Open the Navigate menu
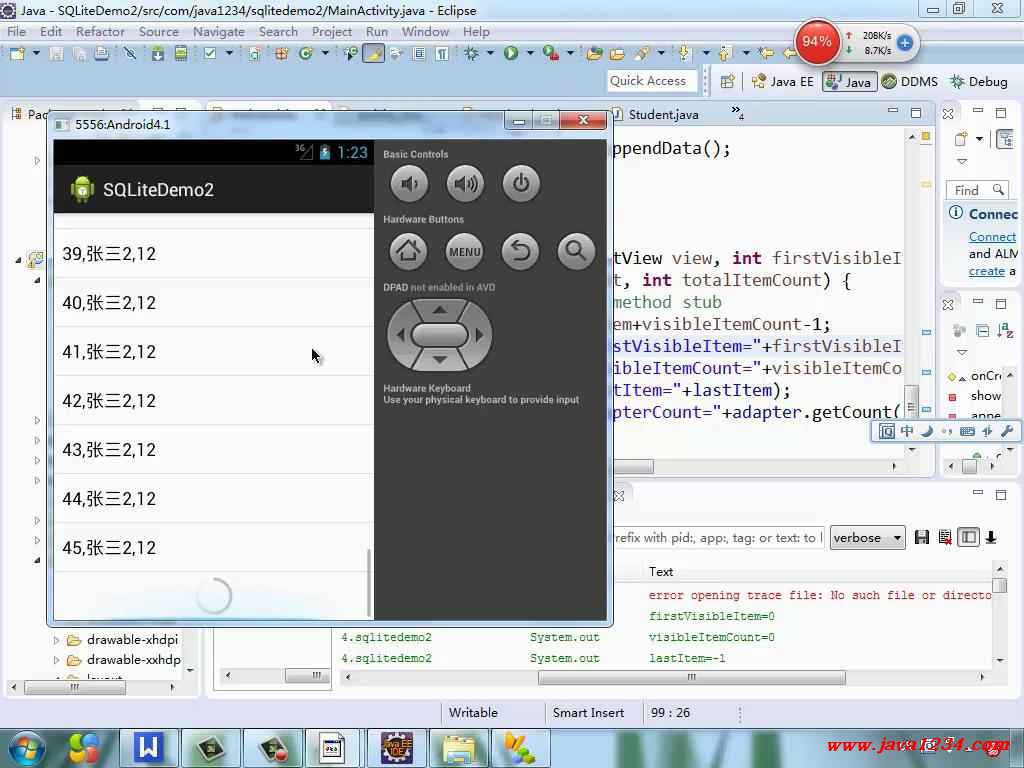Image resolution: width=1024 pixels, height=768 pixels. [219, 31]
